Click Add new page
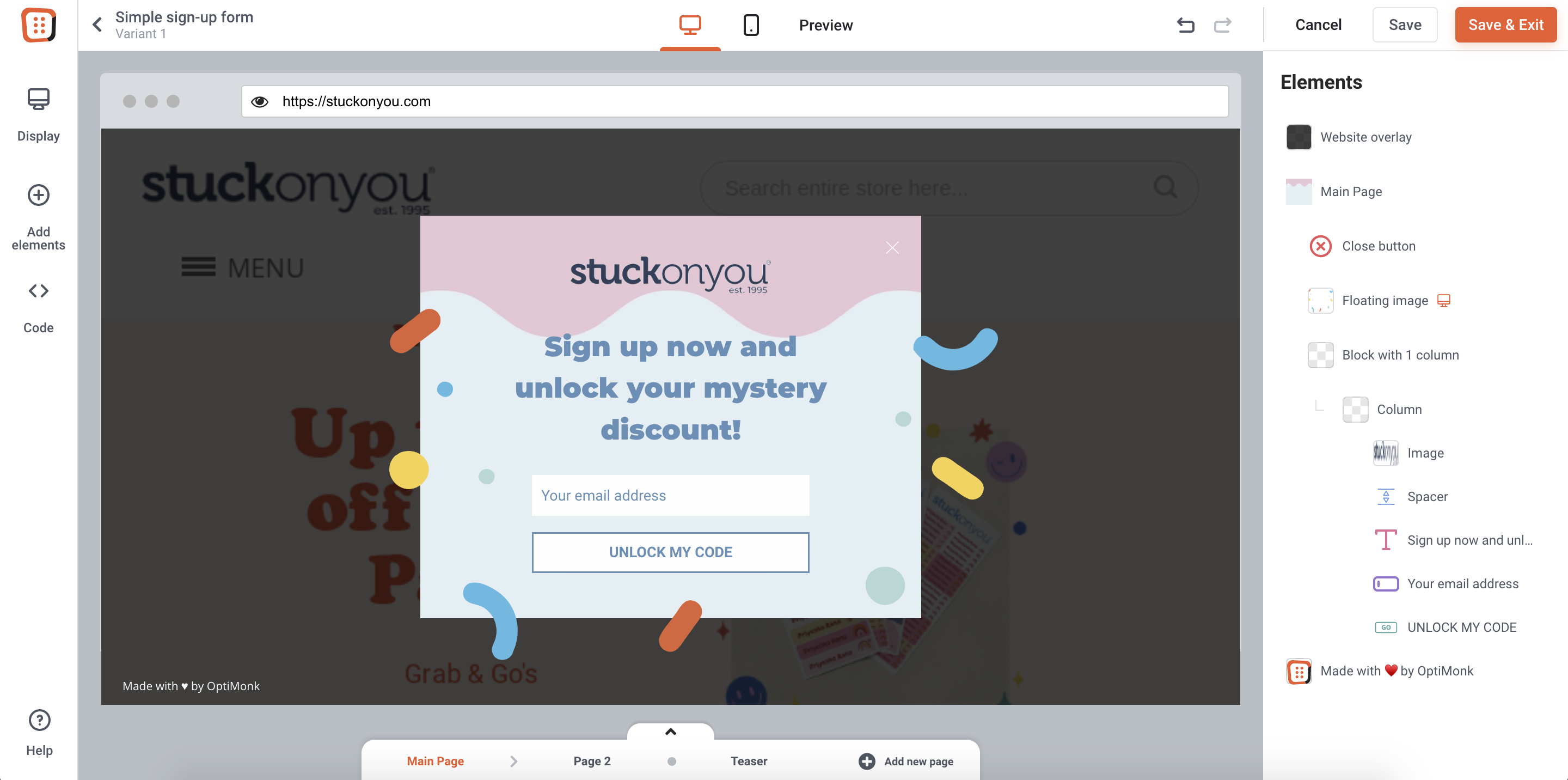This screenshot has width=1568, height=780. click(906, 761)
